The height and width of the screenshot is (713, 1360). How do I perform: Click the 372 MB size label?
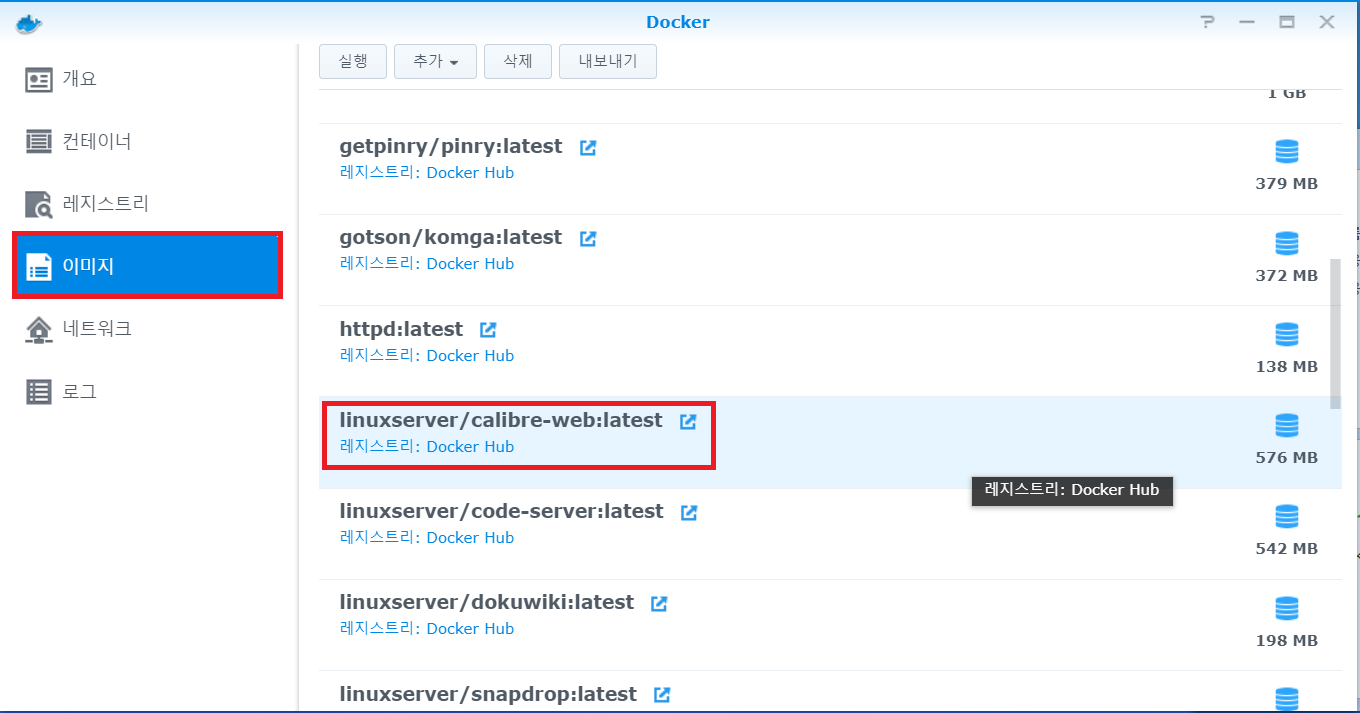tap(1287, 275)
